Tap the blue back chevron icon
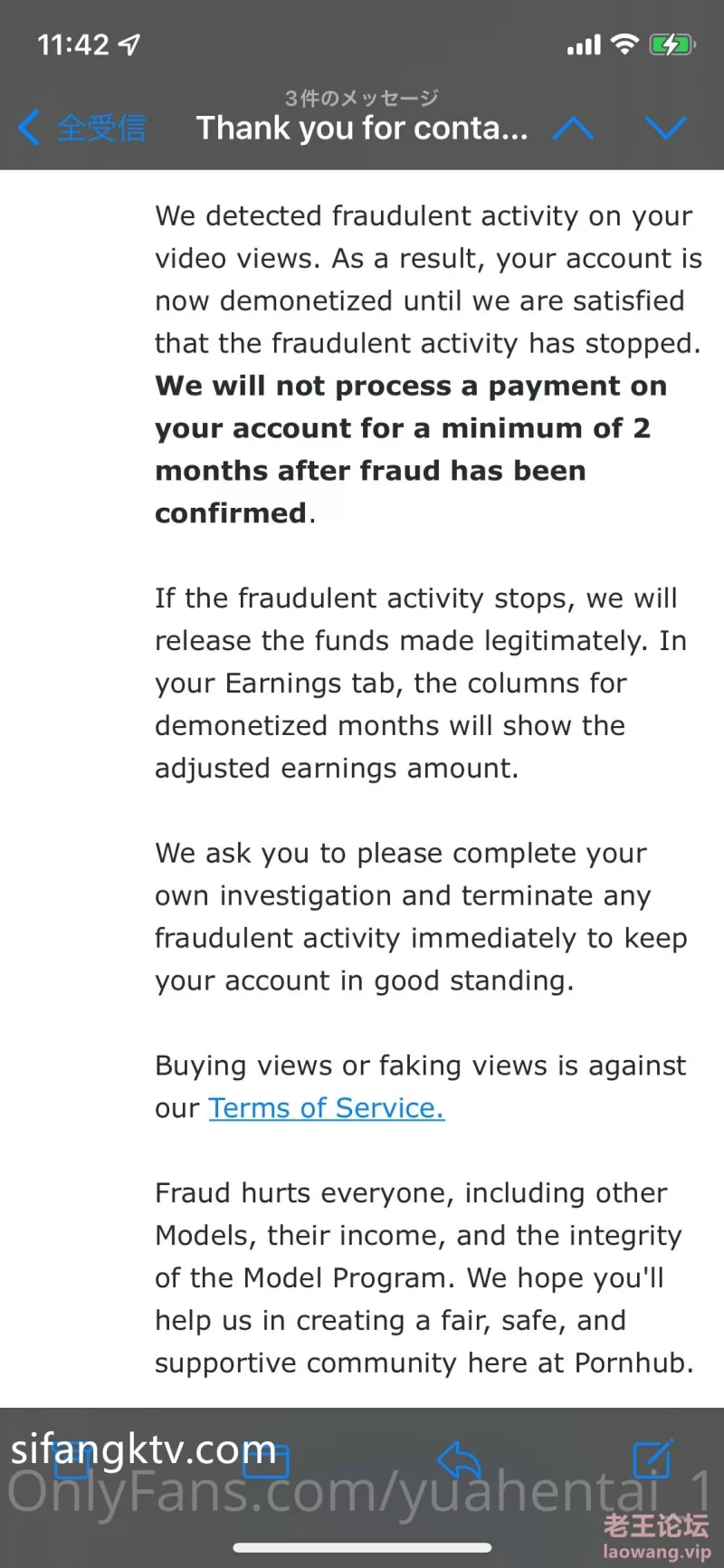Viewport: 724px width, 1568px height. 29,128
